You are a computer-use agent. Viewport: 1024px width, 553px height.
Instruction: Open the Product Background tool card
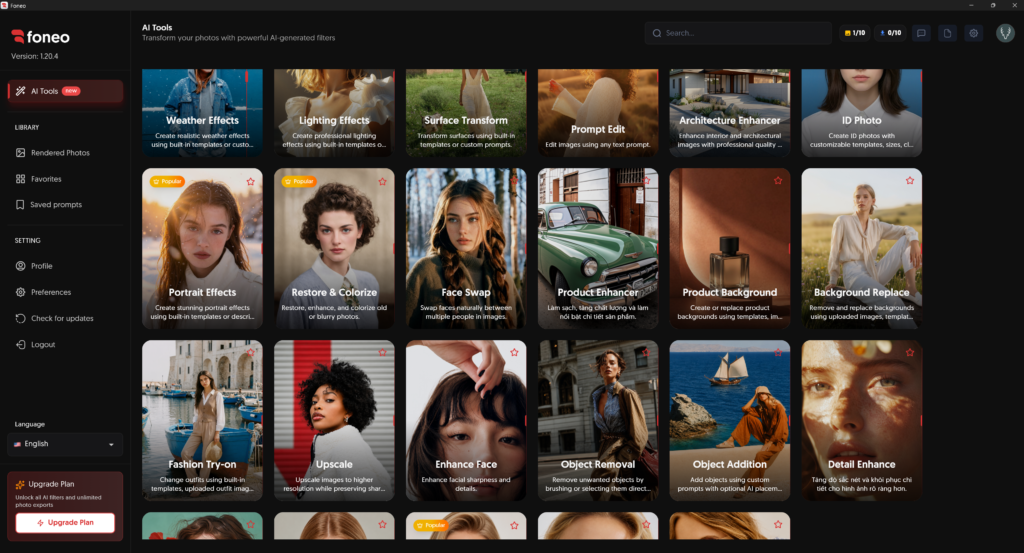pos(729,249)
